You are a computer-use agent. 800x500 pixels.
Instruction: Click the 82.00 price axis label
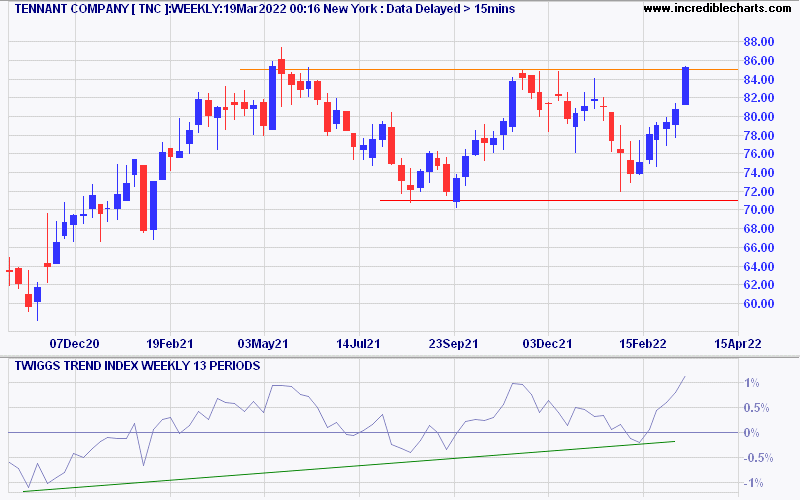click(x=758, y=98)
